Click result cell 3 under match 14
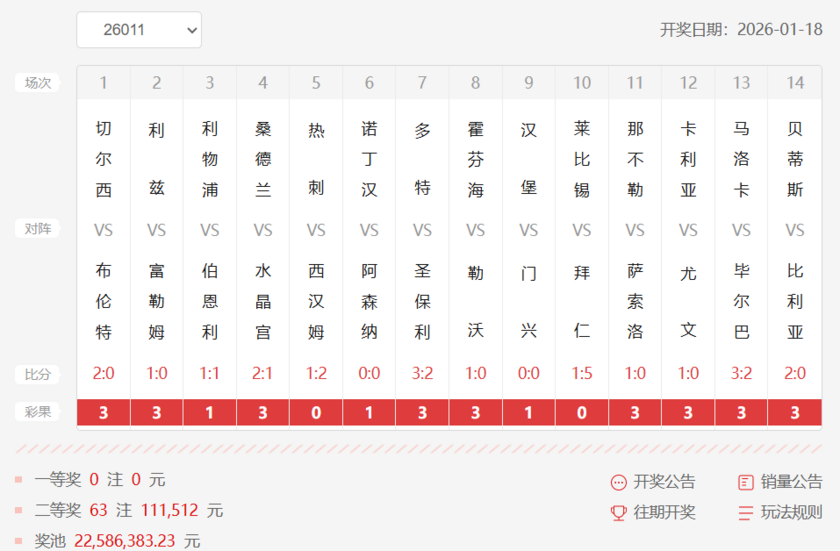 click(x=795, y=412)
